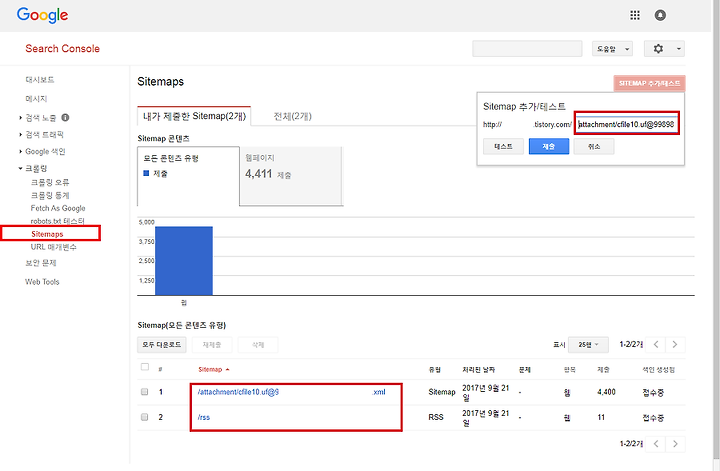Check the row 1 sitemap checkbox
The width and height of the screenshot is (720, 471).
[145, 392]
